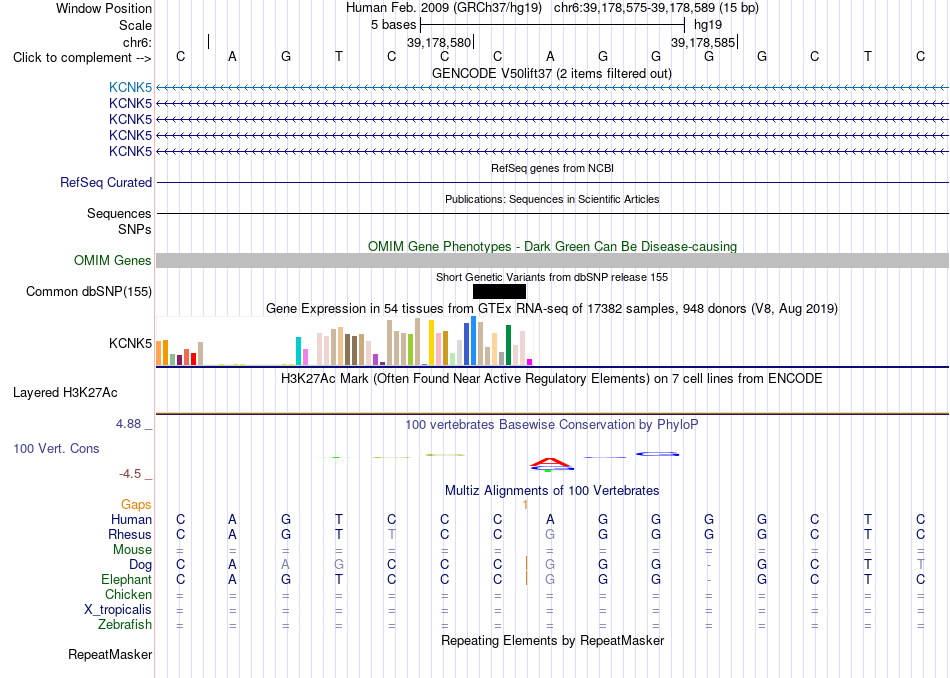Select the Dog species row label

[x=141, y=565]
